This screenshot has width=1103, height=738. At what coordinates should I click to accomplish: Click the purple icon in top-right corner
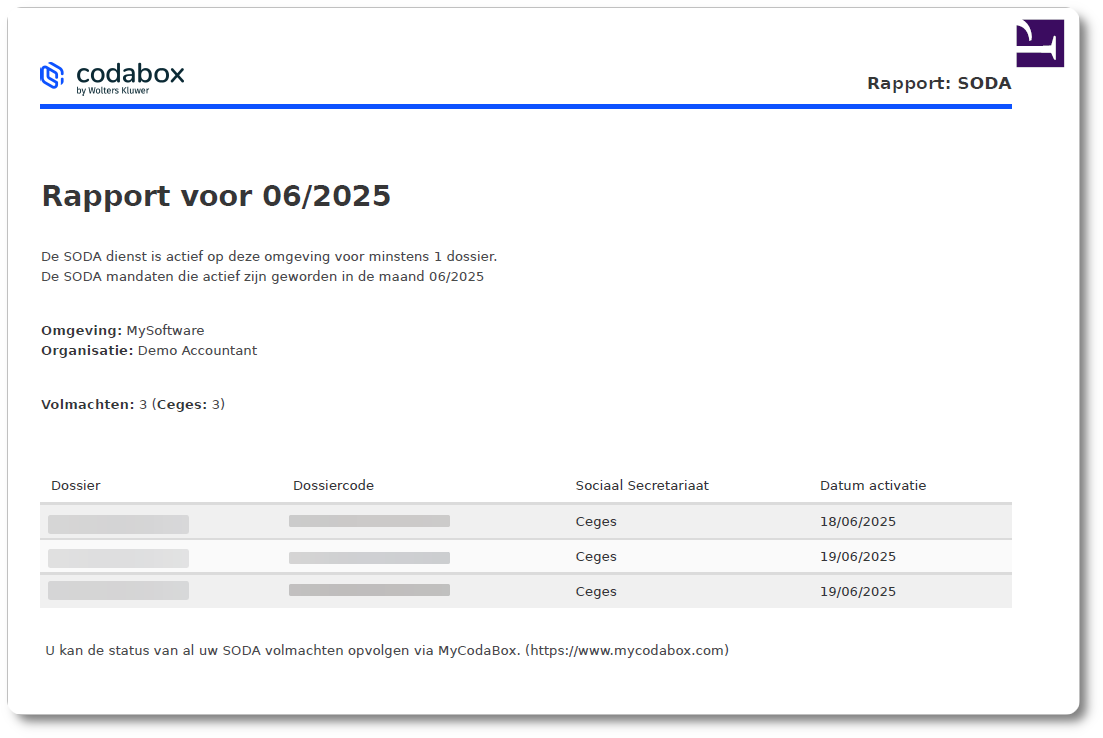[1040, 43]
